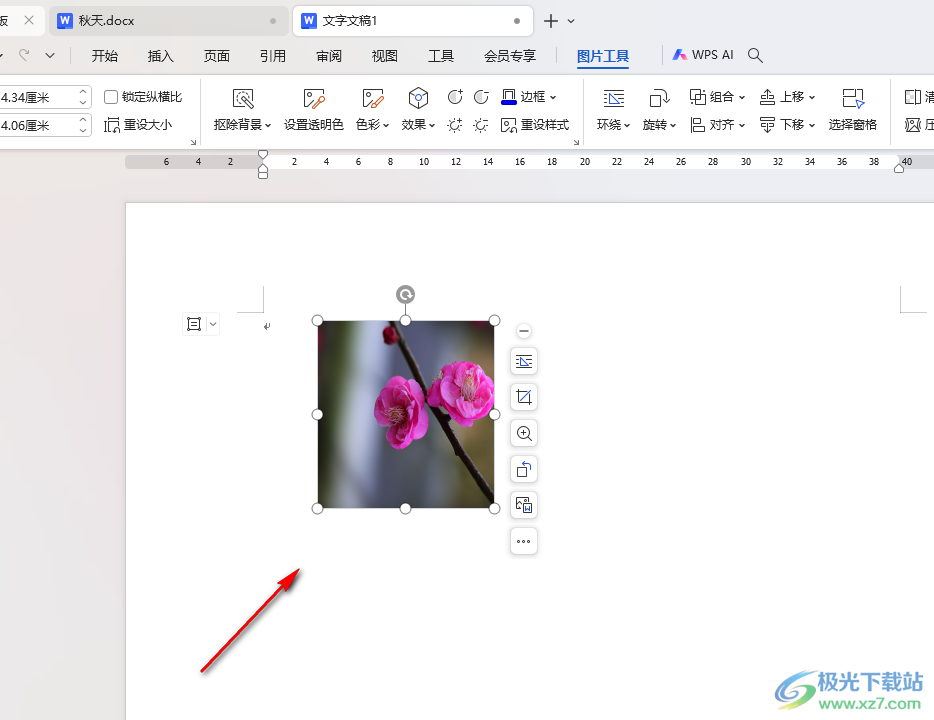Screen dimensions: 934x720
Task: Click the Reset Style (重设样式) button
Action: [x=534, y=124]
